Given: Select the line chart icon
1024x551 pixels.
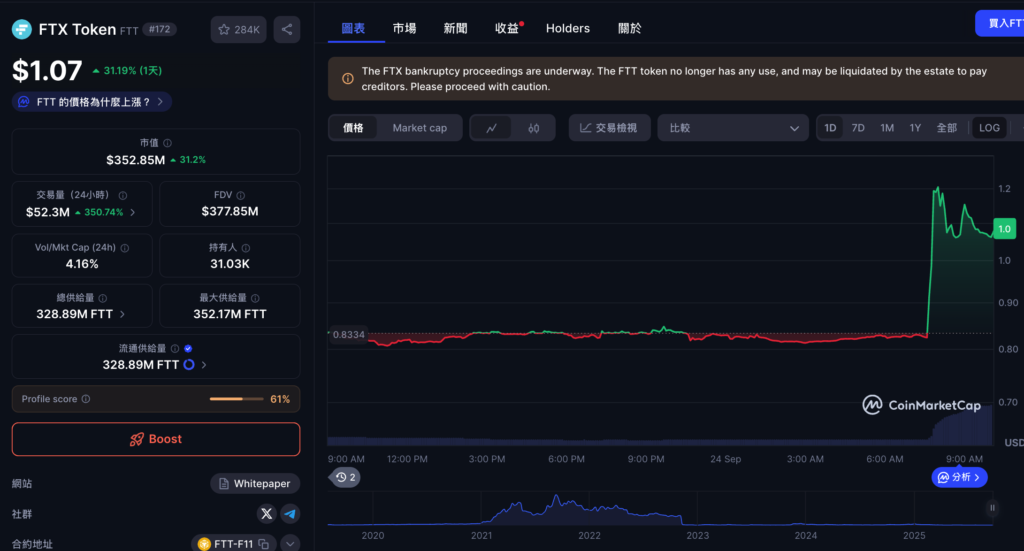Looking at the screenshot, I should tap(491, 128).
